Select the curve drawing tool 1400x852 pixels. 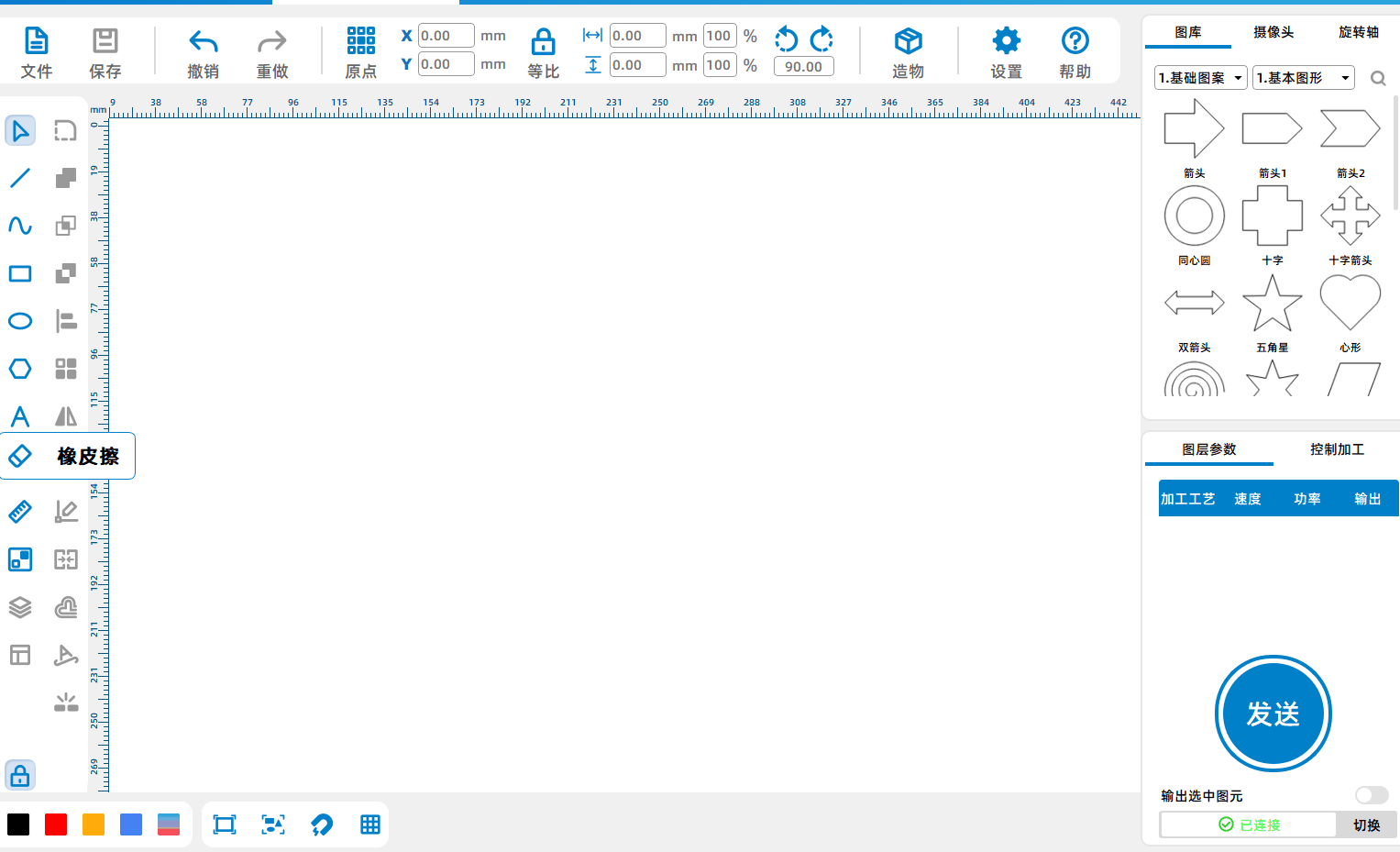coord(20,226)
